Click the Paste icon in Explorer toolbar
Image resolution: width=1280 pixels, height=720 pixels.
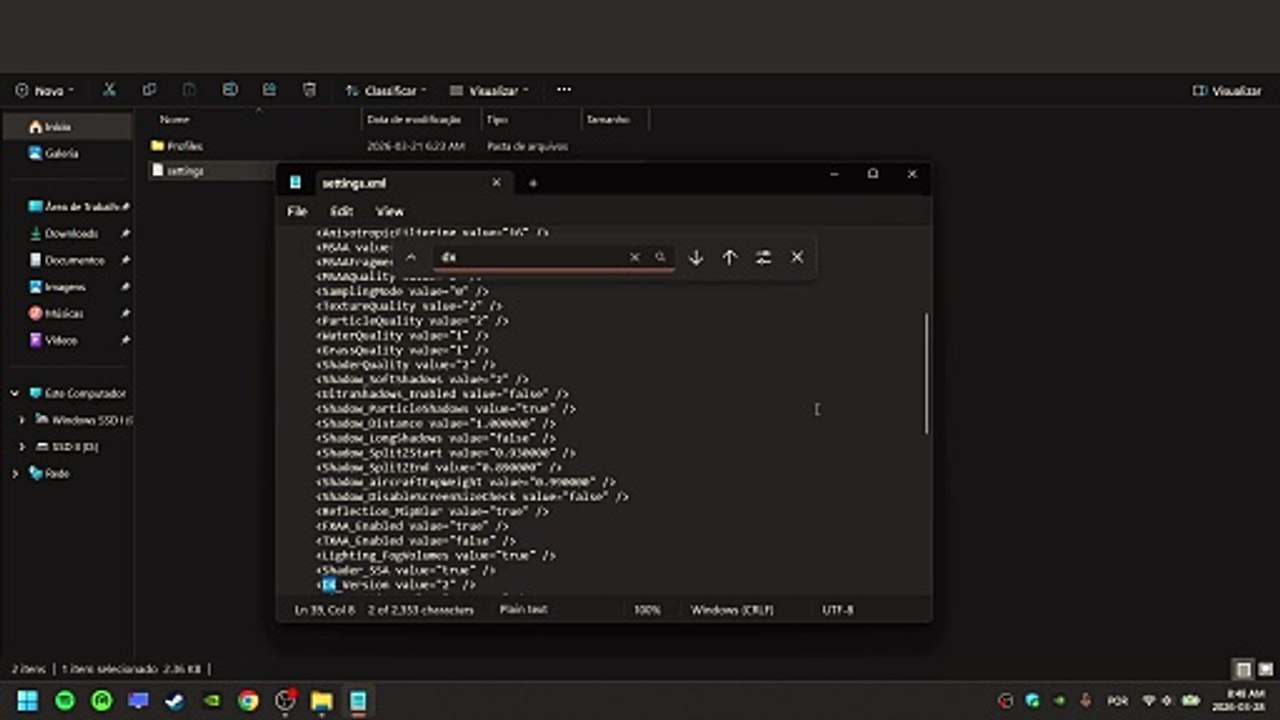tap(189, 90)
